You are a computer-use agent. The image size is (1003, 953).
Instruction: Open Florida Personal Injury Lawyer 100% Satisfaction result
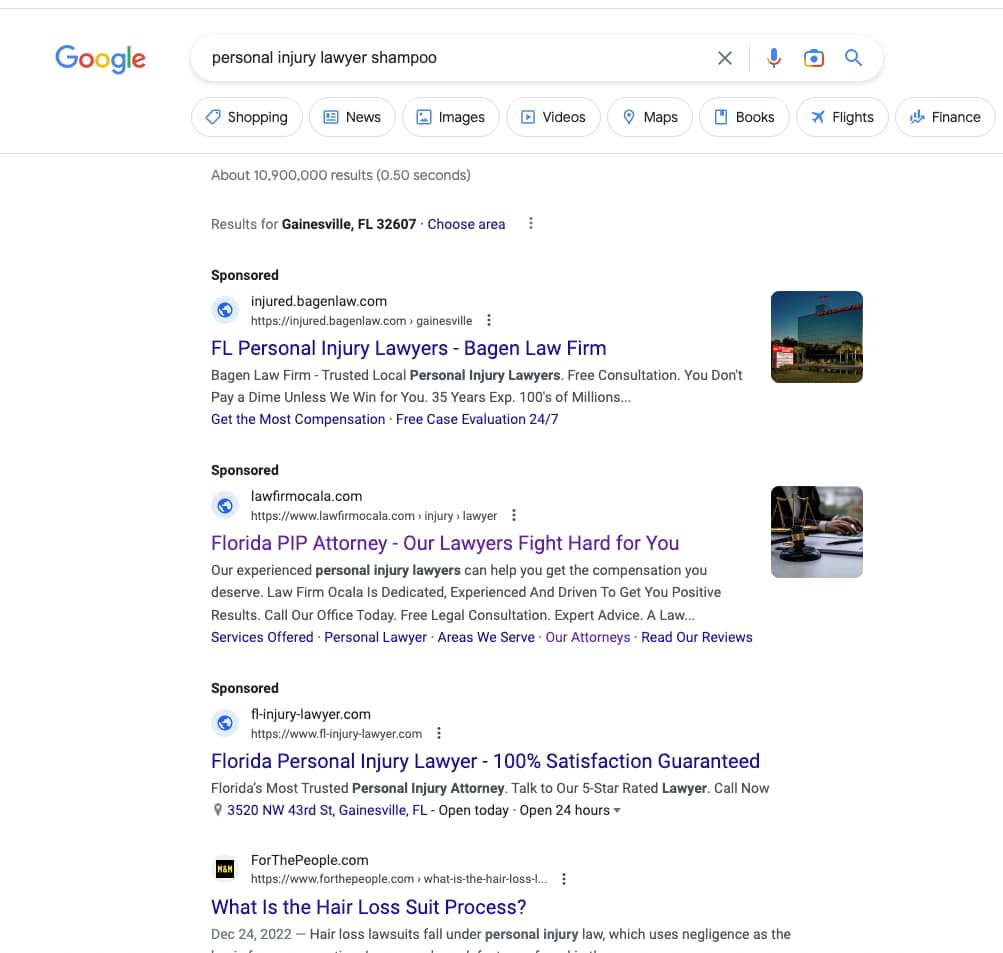pyautogui.click(x=486, y=762)
